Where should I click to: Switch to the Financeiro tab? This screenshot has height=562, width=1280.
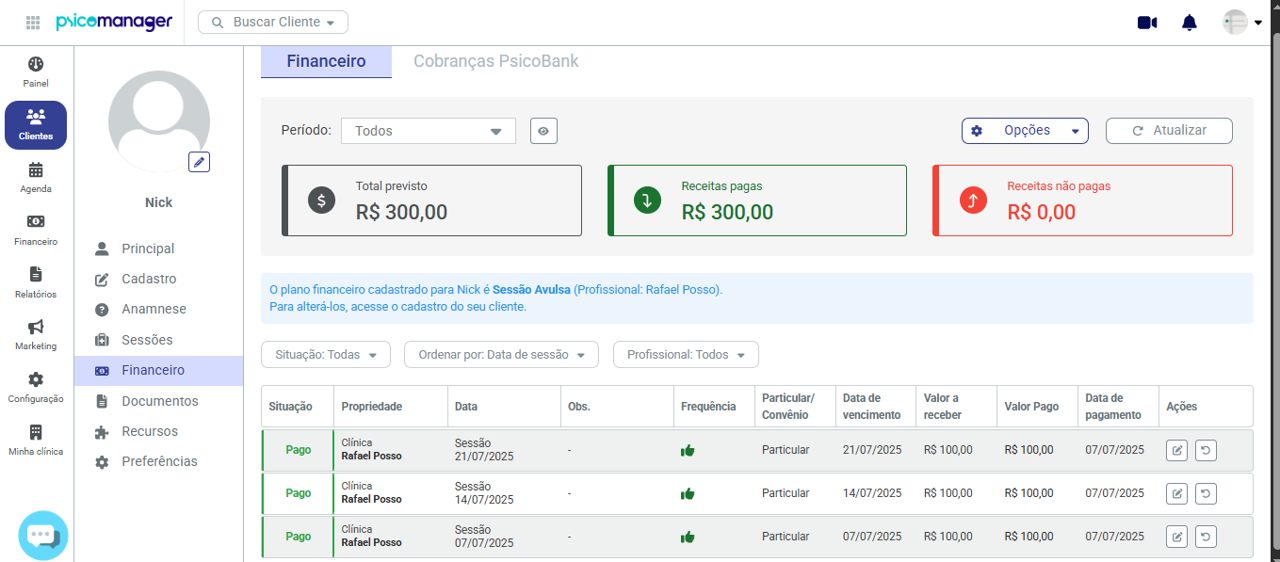pos(326,61)
